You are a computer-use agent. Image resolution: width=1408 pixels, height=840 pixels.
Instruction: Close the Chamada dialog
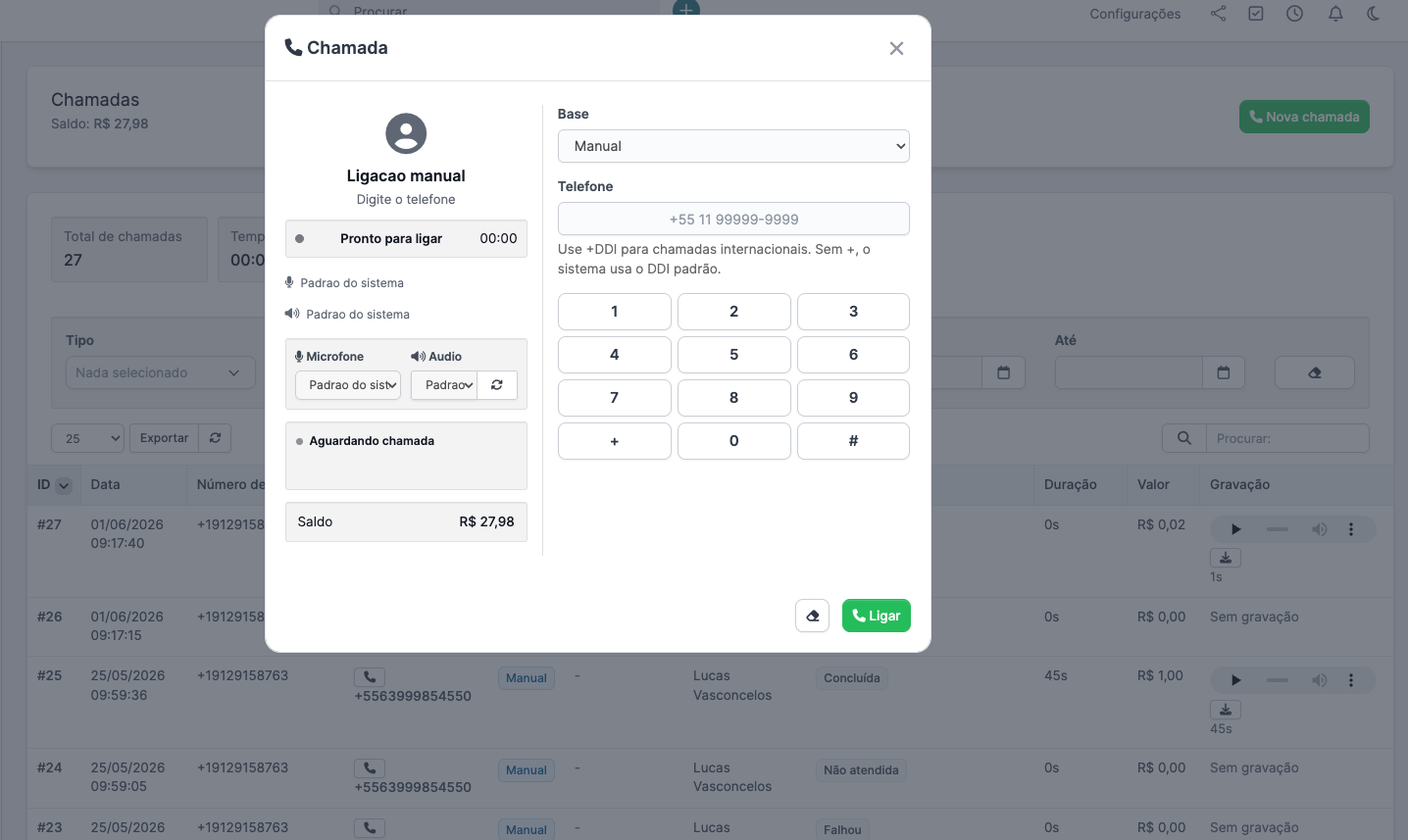(896, 48)
